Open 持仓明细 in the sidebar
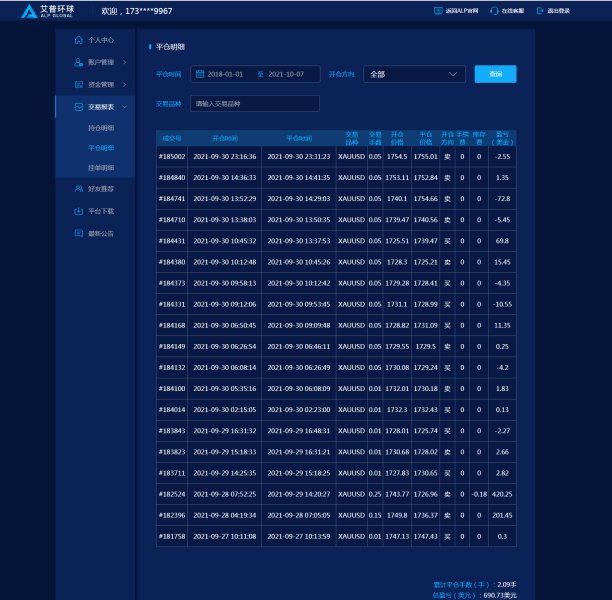The image size is (612, 600). click(101, 128)
